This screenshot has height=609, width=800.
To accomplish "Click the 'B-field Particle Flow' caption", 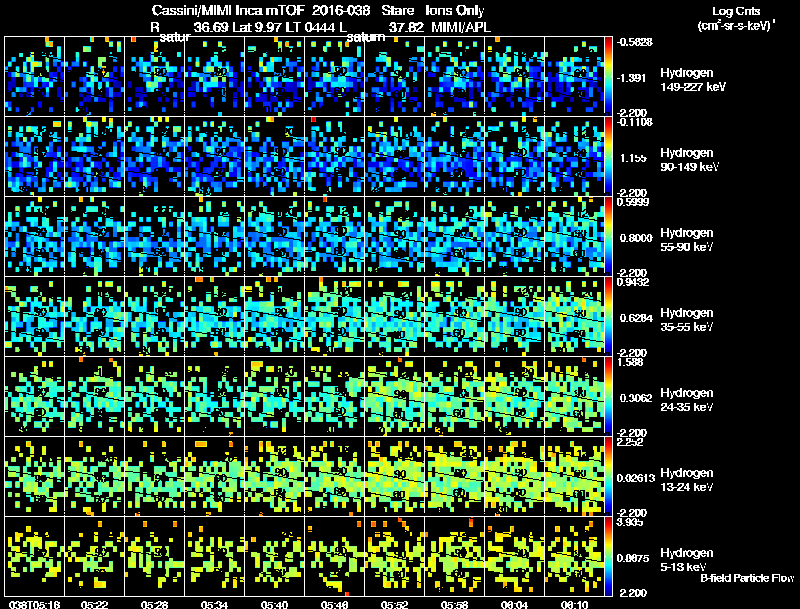I will 747,578.
